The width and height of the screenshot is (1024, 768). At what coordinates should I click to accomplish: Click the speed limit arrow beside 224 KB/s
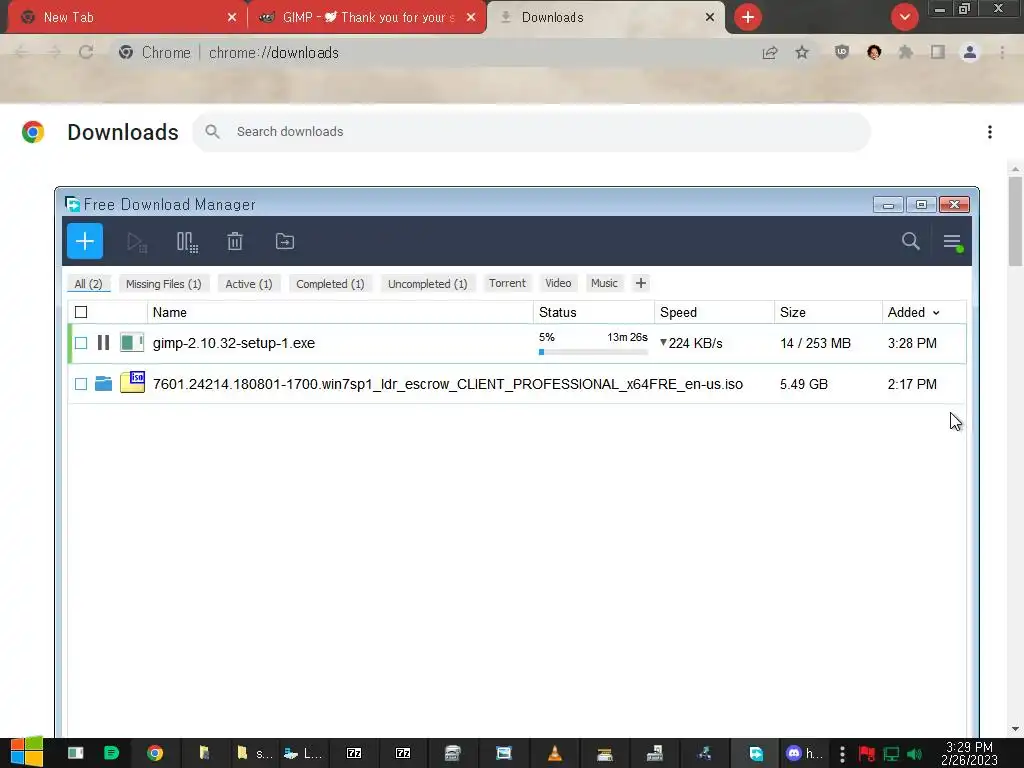coord(664,343)
